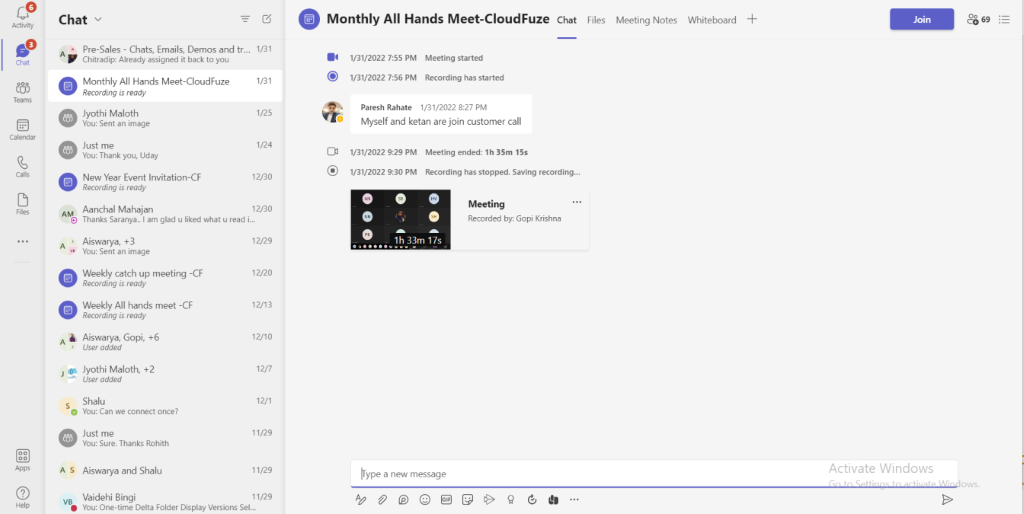Switch to the Chat tab

coord(566,20)
